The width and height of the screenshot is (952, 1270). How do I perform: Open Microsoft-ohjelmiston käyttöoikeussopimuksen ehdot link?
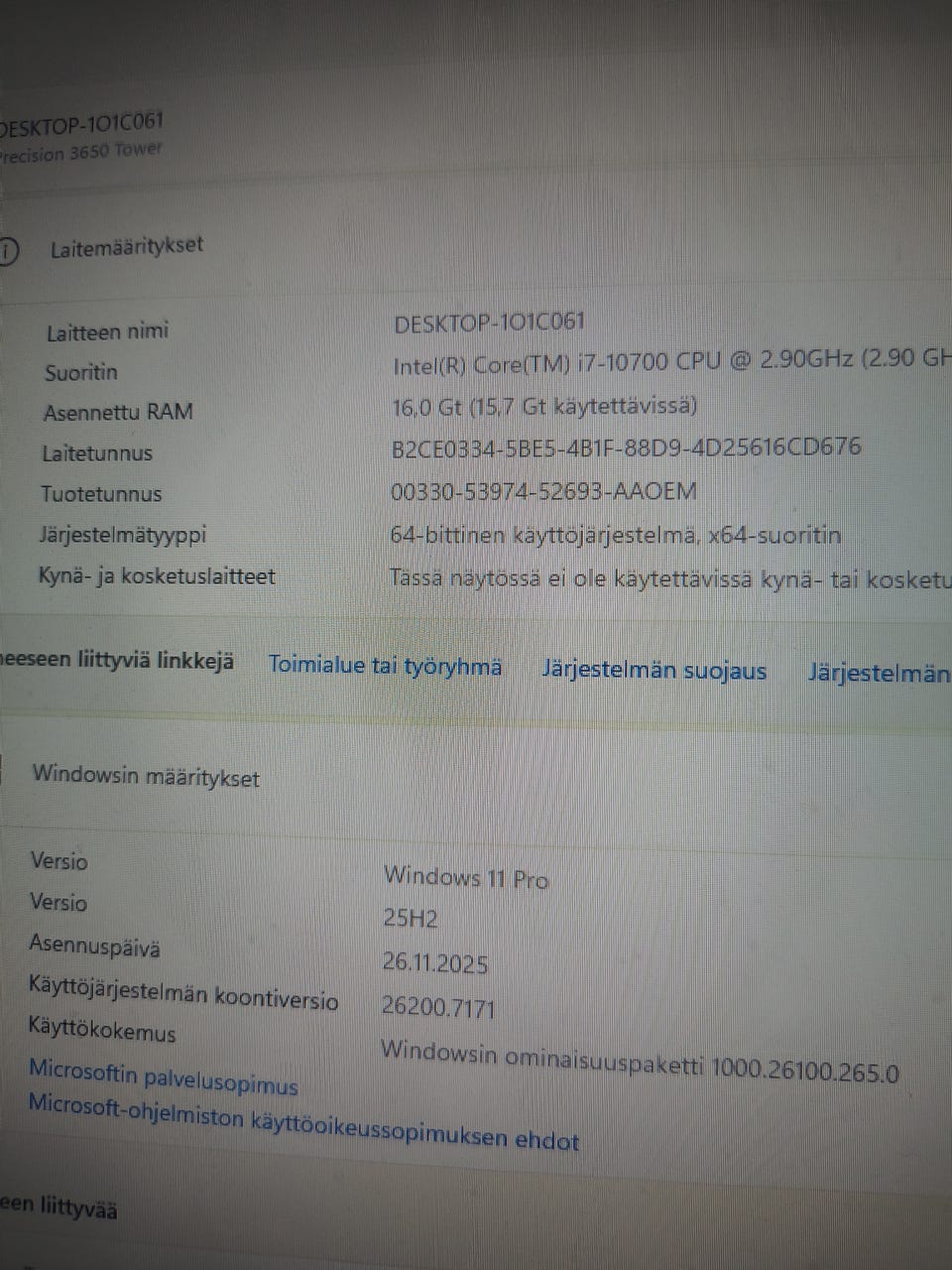click(302, 1121)
